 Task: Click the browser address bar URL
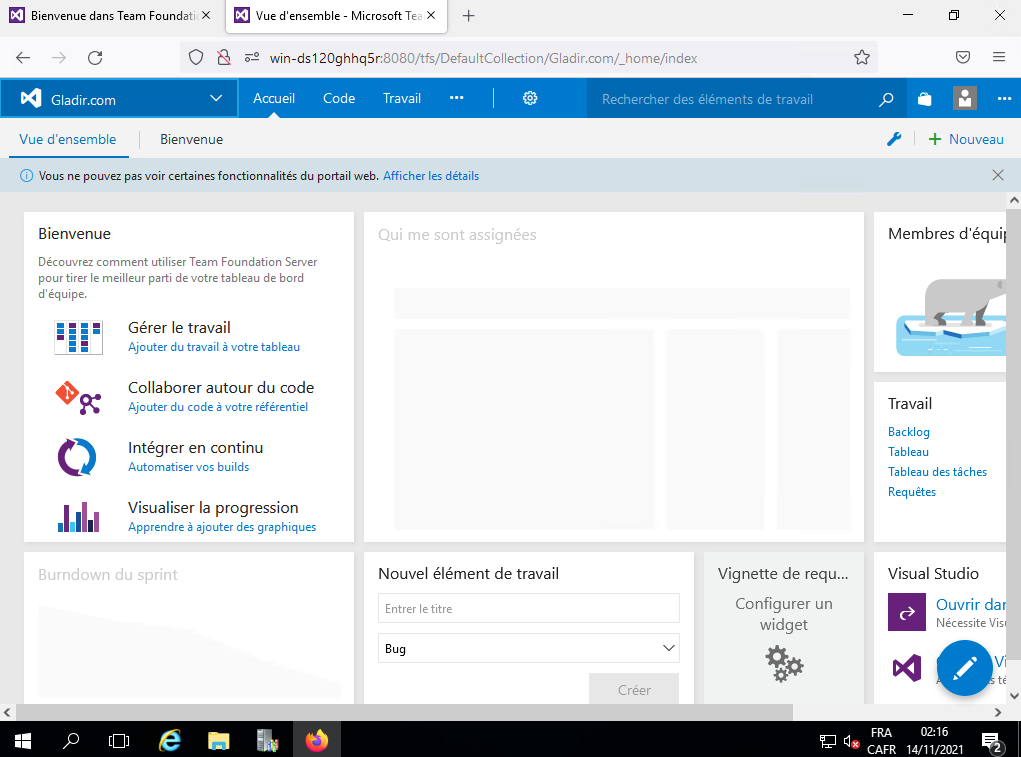[483, 58]
